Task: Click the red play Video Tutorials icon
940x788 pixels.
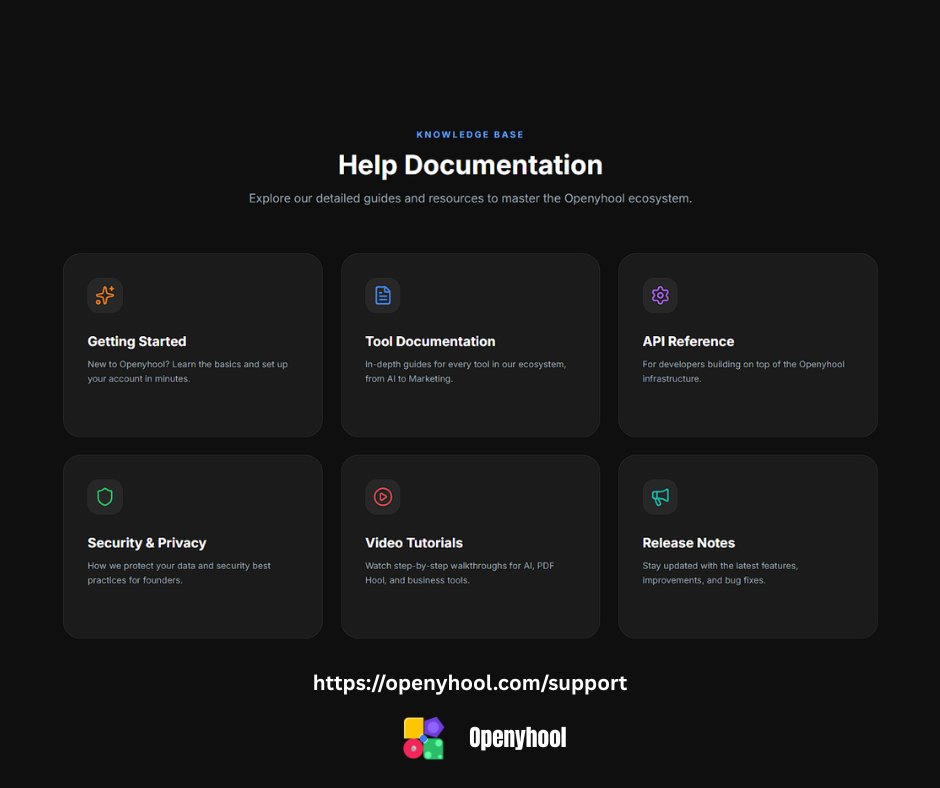Action: pyautogui.click(x=382, y=497)
